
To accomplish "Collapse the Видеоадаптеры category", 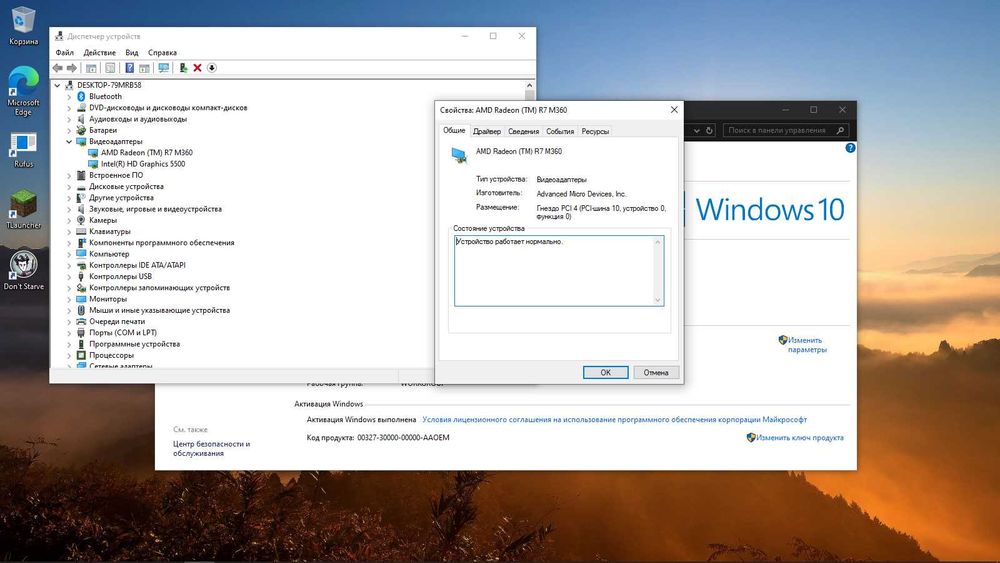I will tap(69, 142).
